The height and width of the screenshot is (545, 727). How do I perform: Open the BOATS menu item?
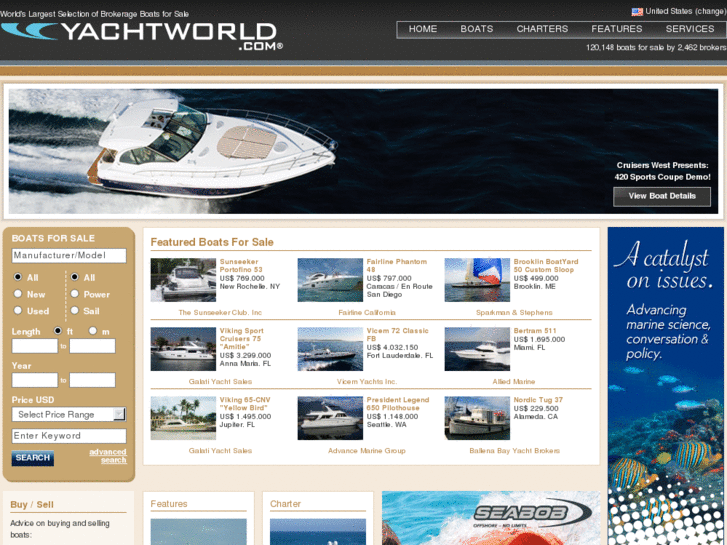[477, 29]
